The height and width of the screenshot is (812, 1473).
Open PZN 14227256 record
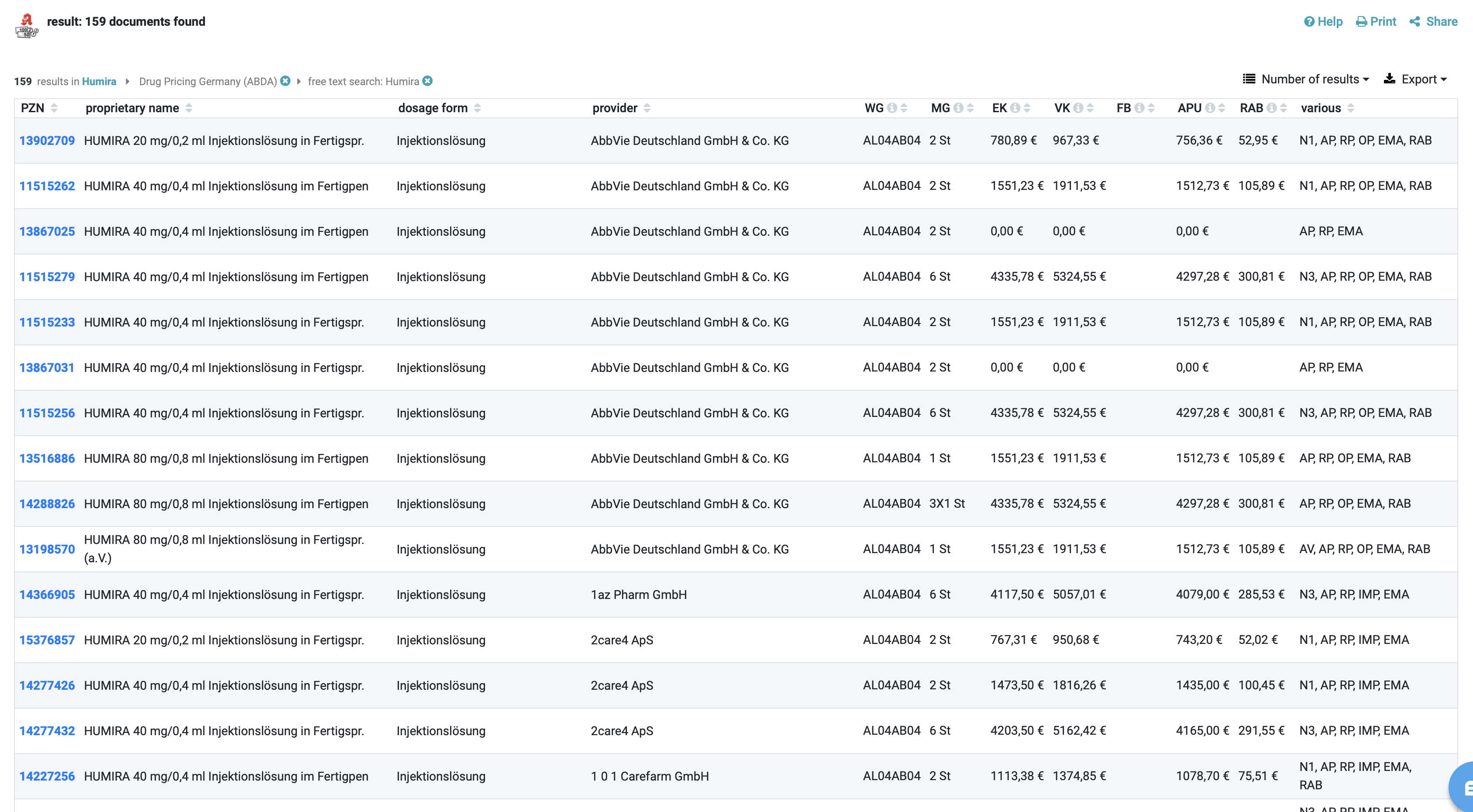click(x=47, y=776)
